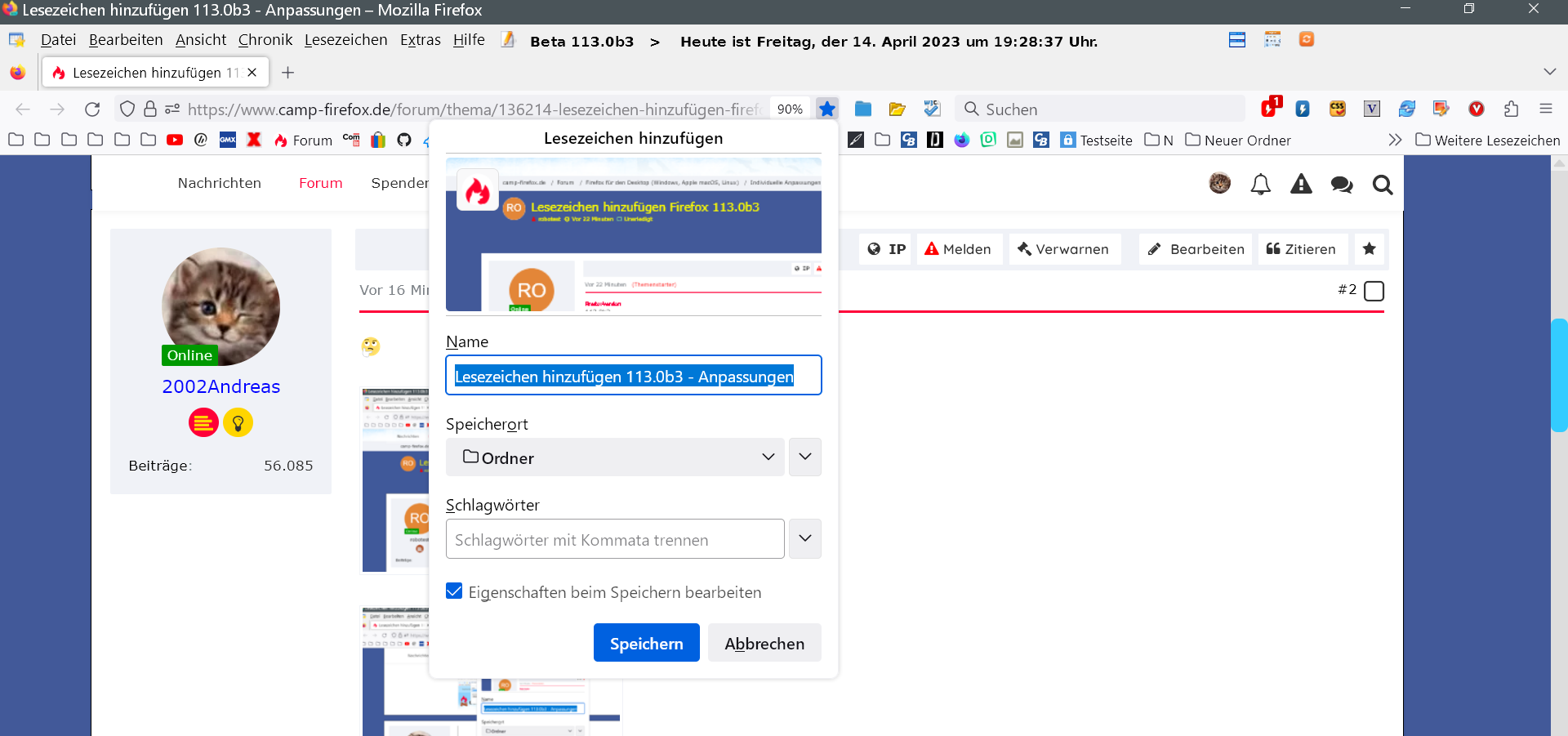Click the Speichern button
Viewport: 1568px width, 736px height.
pyautogui.click(x=647, y=643)
